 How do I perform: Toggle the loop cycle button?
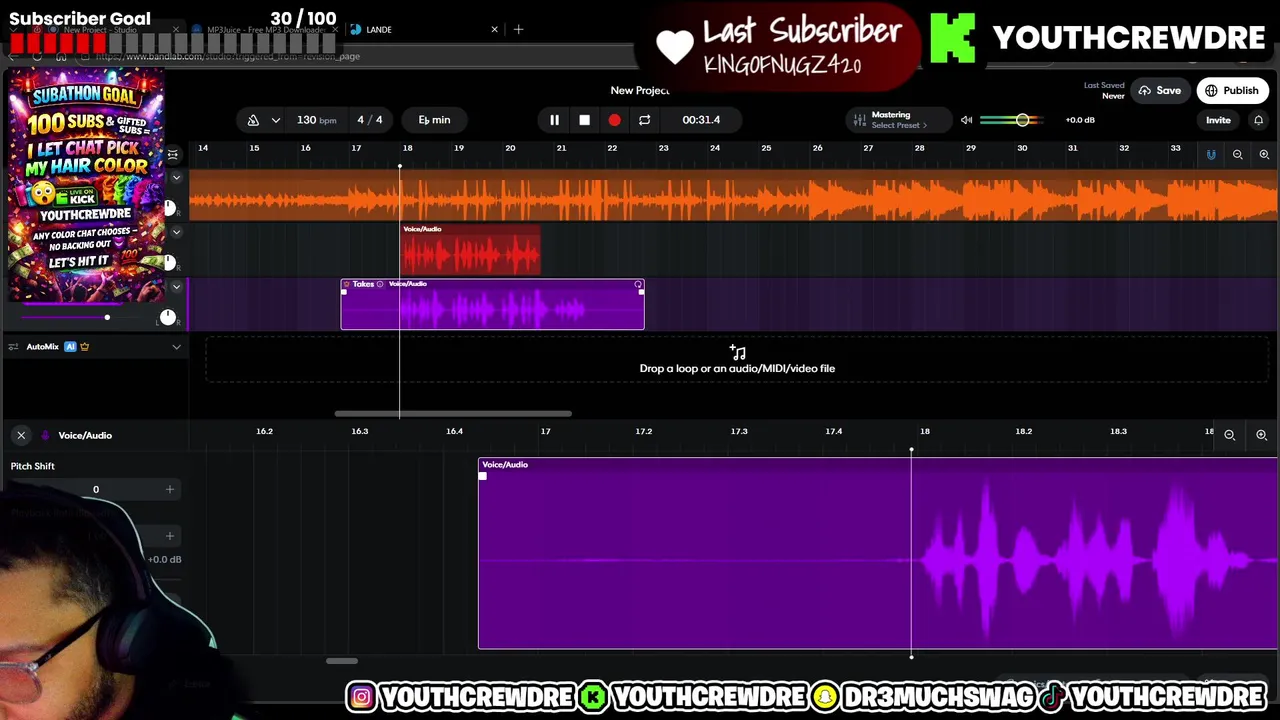point(644,120)
